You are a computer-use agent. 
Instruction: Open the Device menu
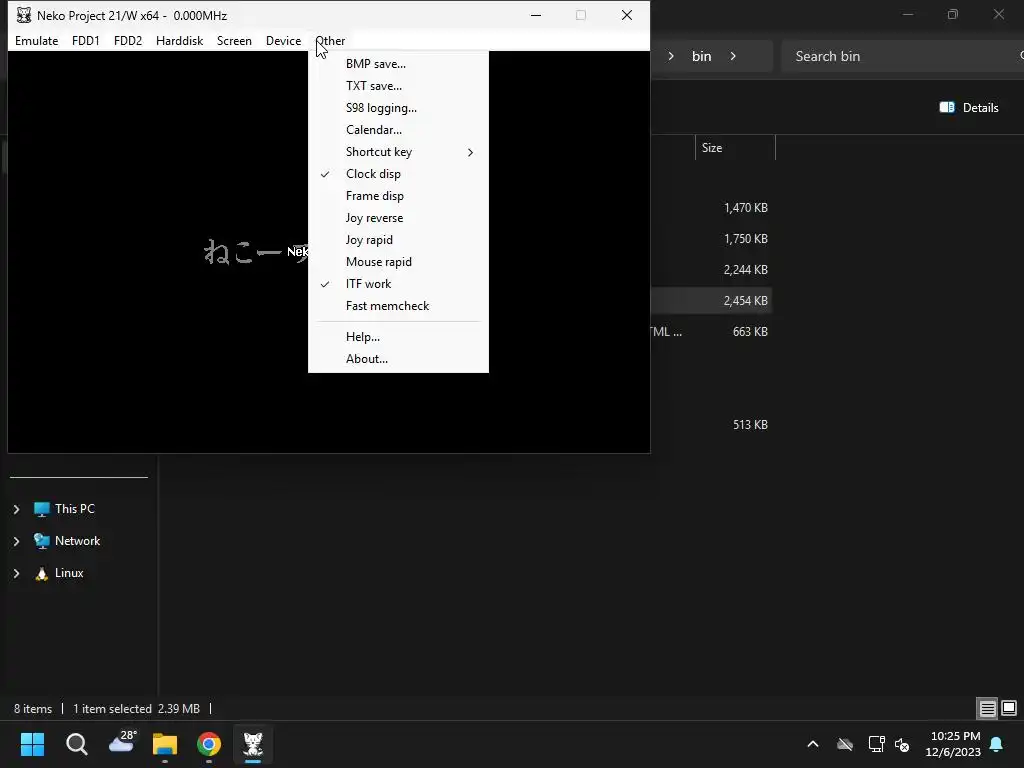(283, 40)
